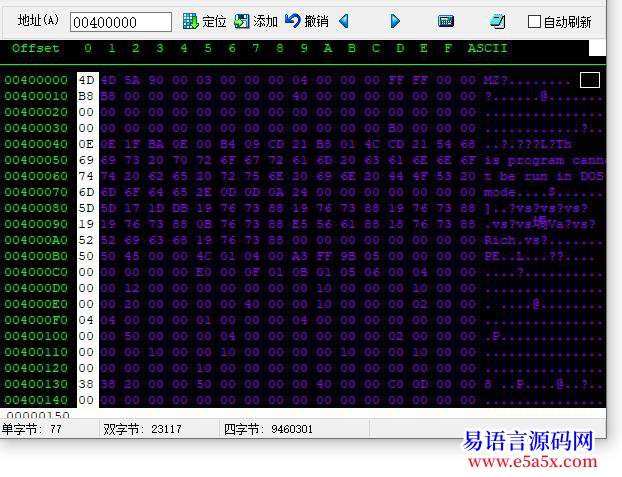Enable the 自动刷新 auto-refresh checkbox
The height and width of the screenshot is (477, 622).
pyautogui.click(x=535, y=21)
